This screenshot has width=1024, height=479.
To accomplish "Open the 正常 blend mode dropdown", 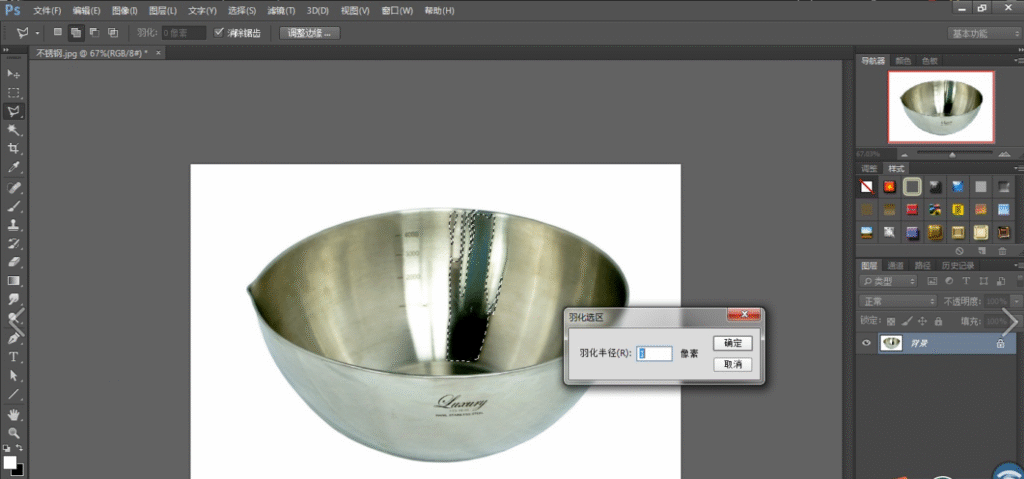I will (899, 301).
